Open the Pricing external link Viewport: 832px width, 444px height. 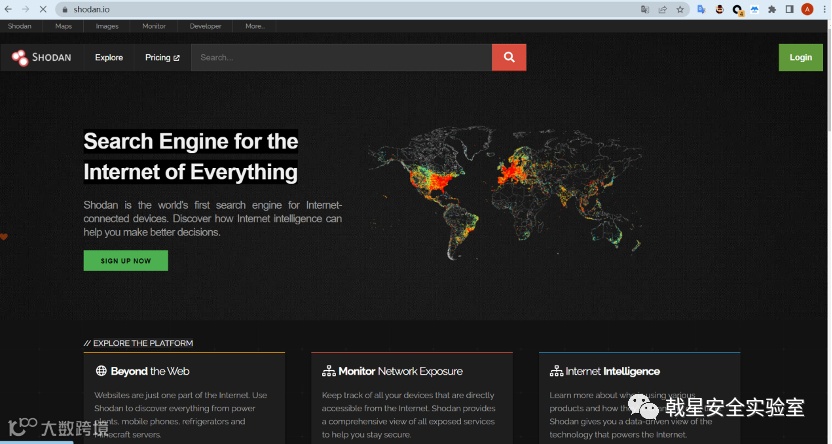(162, 57)
